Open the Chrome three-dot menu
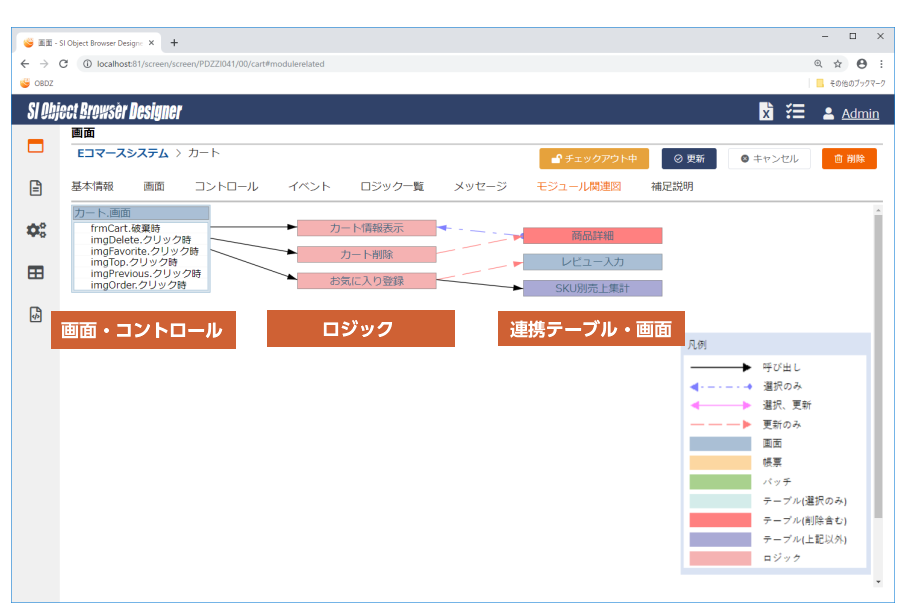The height and width of the screenshot is (603, 900). click(x=880, y=63)
